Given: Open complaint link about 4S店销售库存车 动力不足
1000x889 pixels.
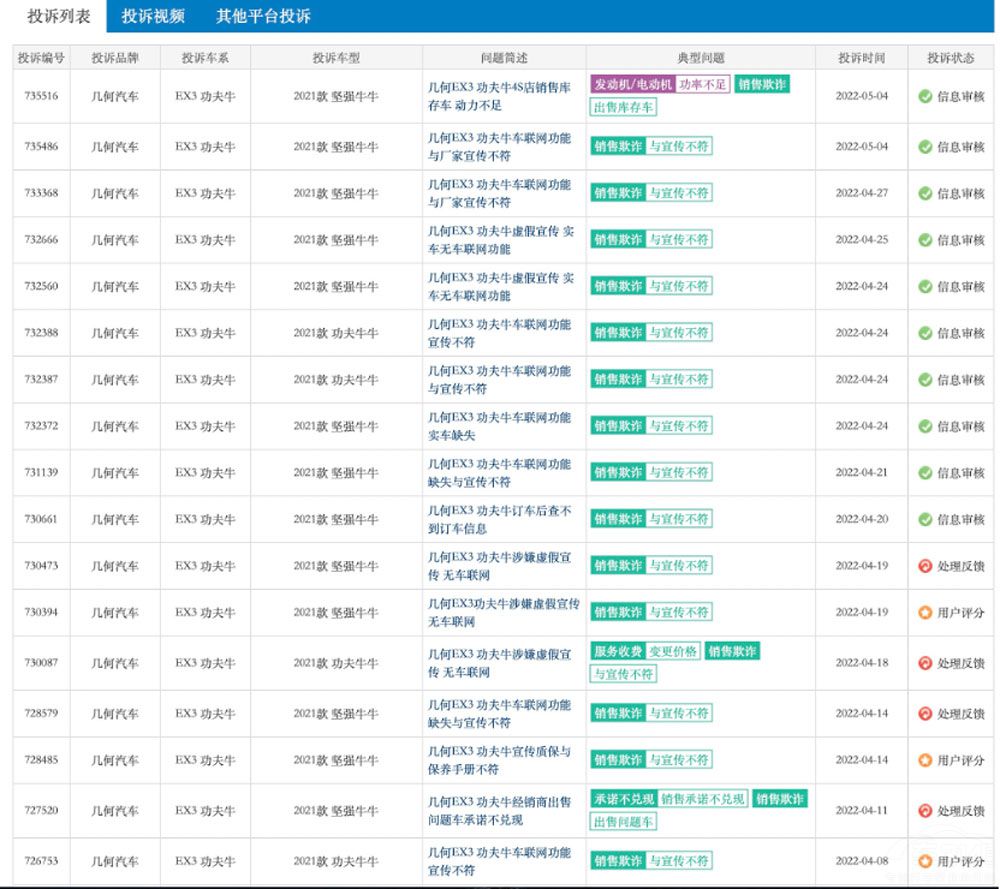Looking at the screenshot, I should coord(499,96).
